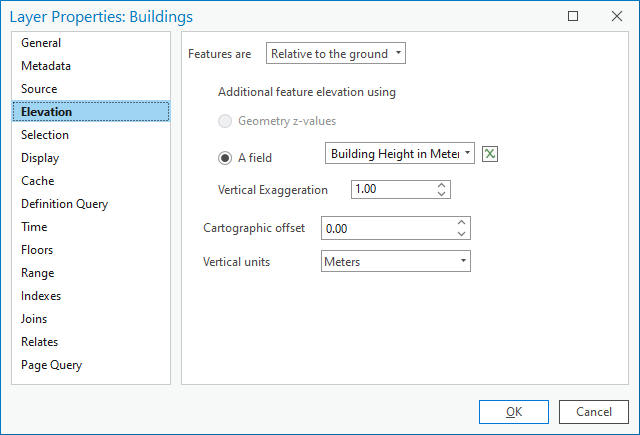Screen dimensions: 640x435
Task: Select the Geometry z-values radio button
Action: pos(225,121)
